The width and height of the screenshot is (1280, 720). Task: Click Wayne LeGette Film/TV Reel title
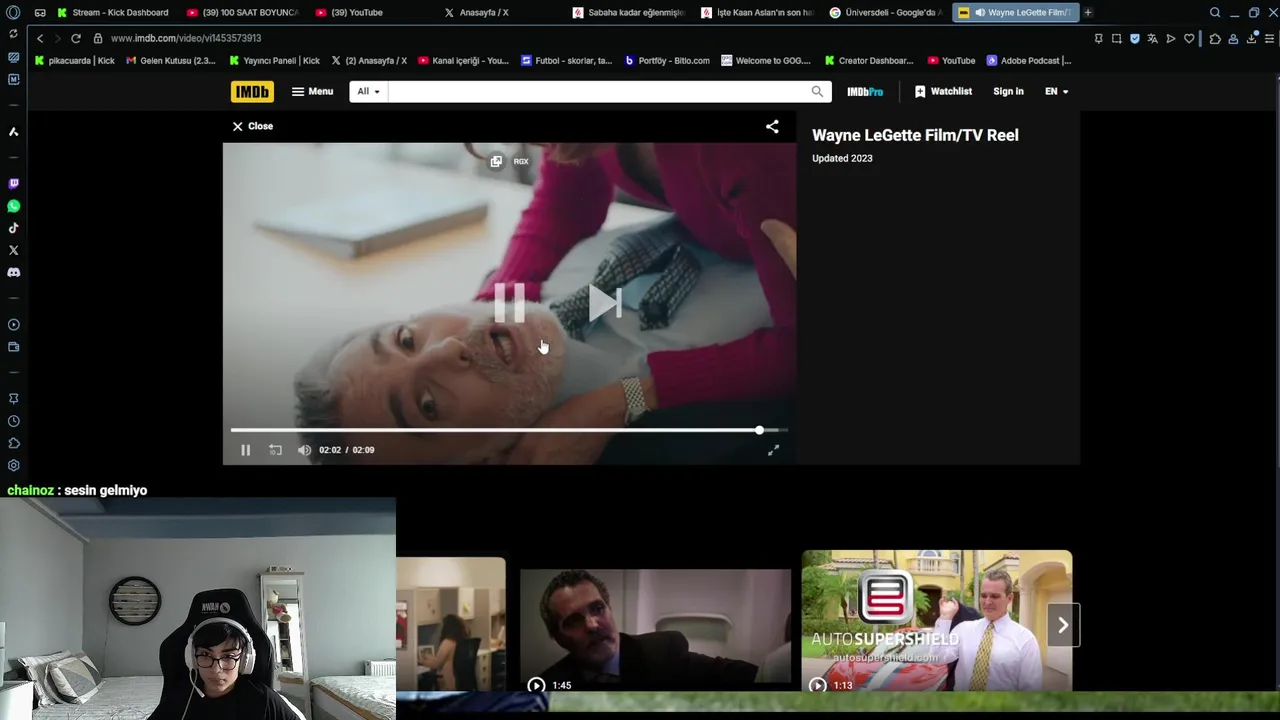(x=915, y=135)
